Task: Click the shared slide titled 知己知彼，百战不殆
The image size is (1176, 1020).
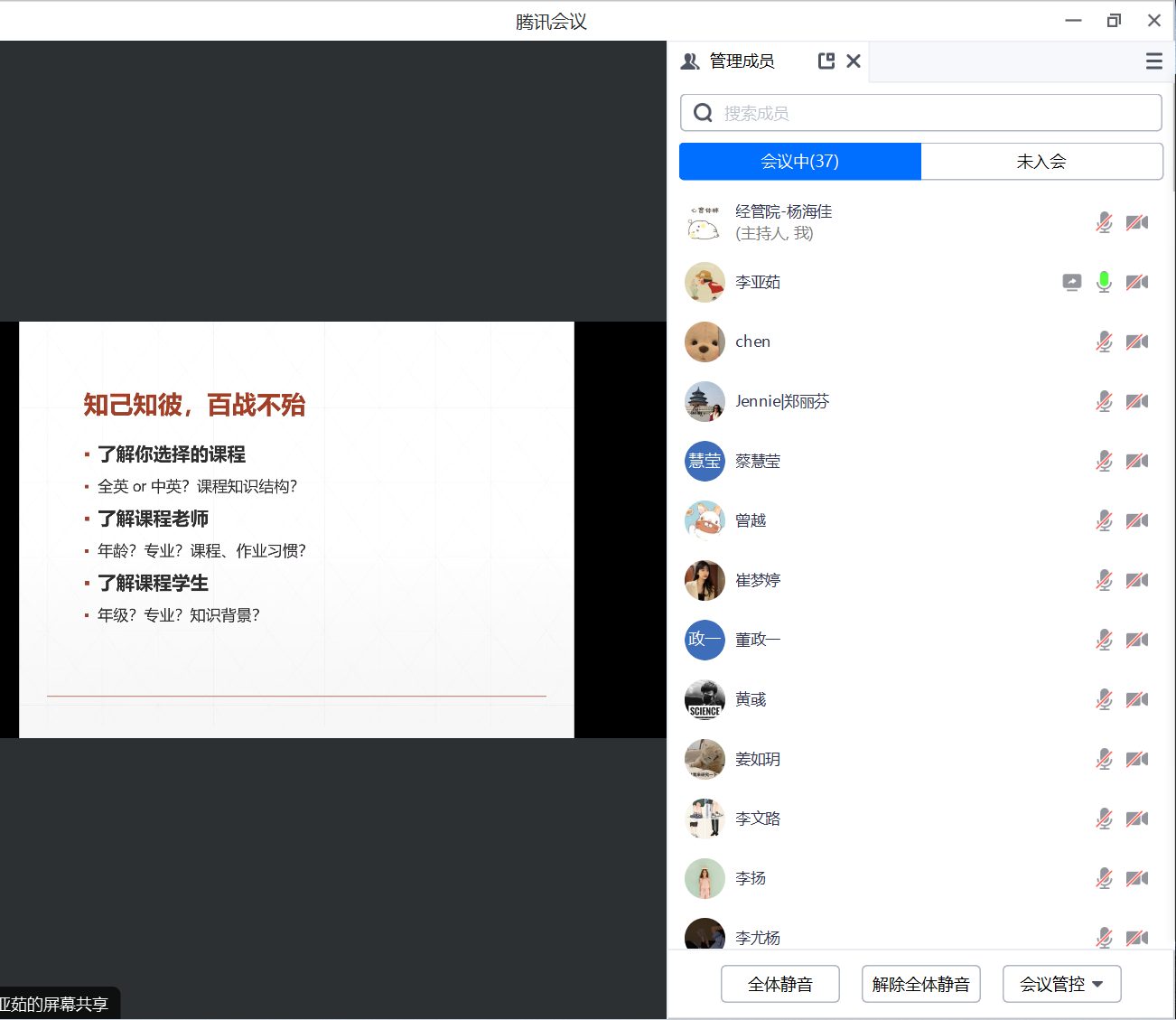Action: pyautogui.click(x=296, y=529)
